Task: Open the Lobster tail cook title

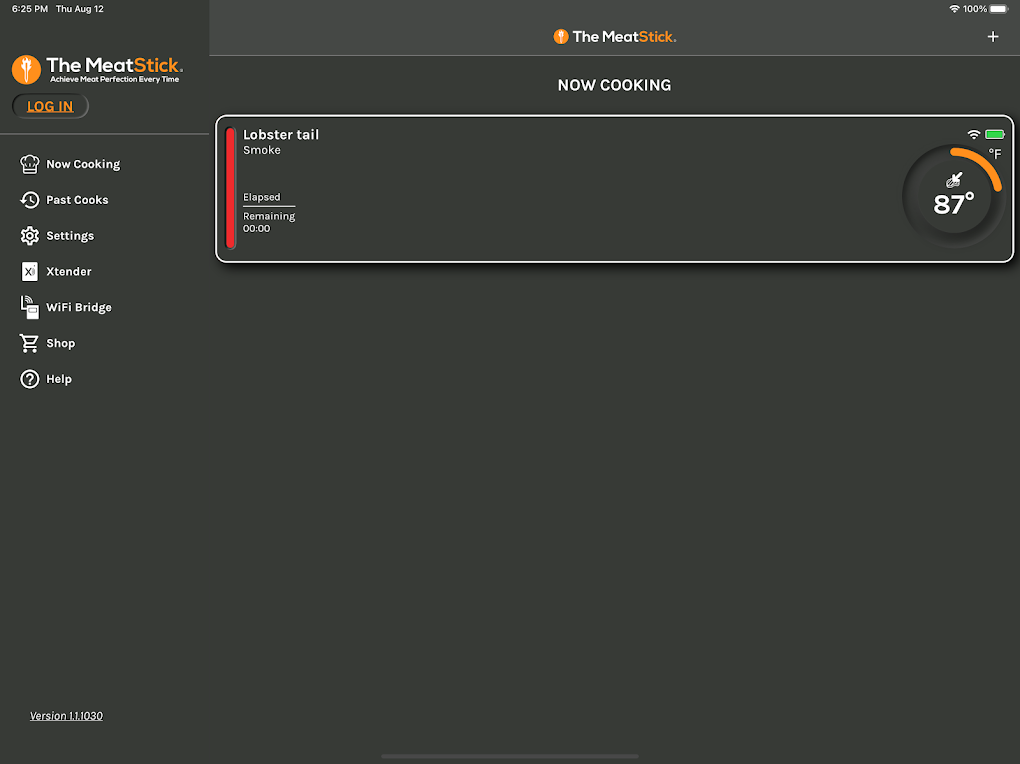Action: click(x=281, y=135)
